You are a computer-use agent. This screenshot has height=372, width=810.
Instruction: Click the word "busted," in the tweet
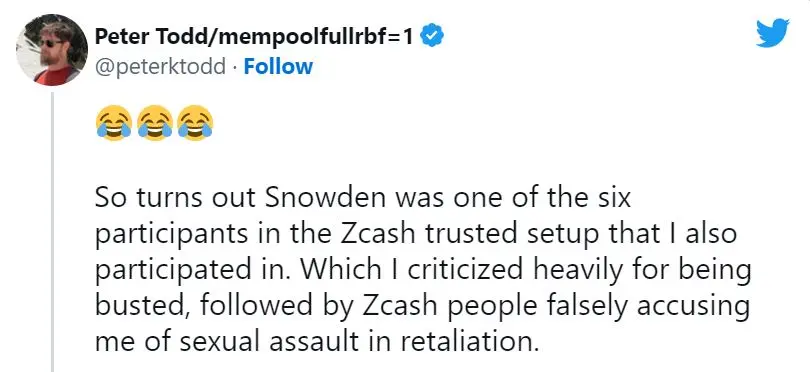tap(141, 306)
